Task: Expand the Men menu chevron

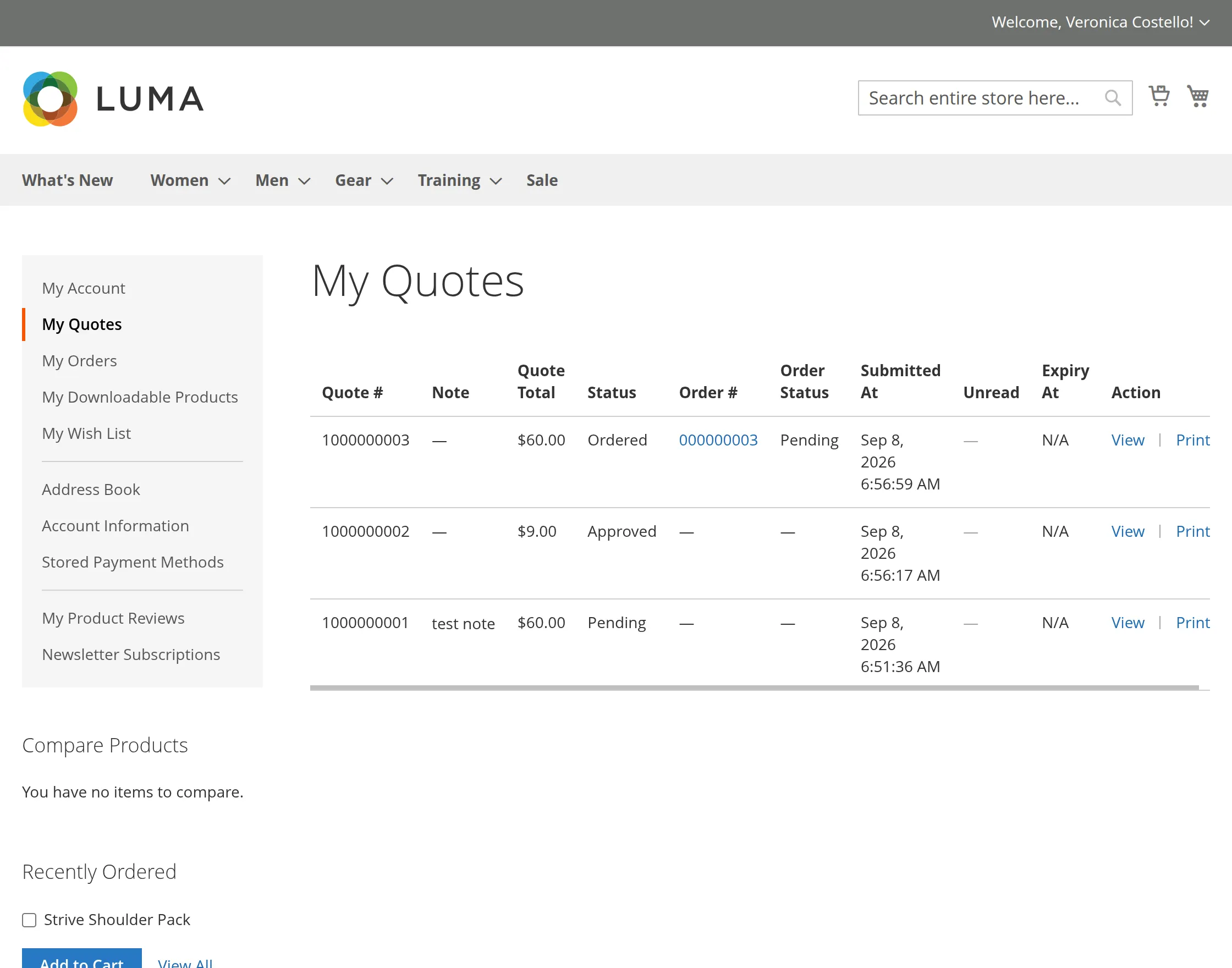Action: pyautogui.click(x=304, y=181)
